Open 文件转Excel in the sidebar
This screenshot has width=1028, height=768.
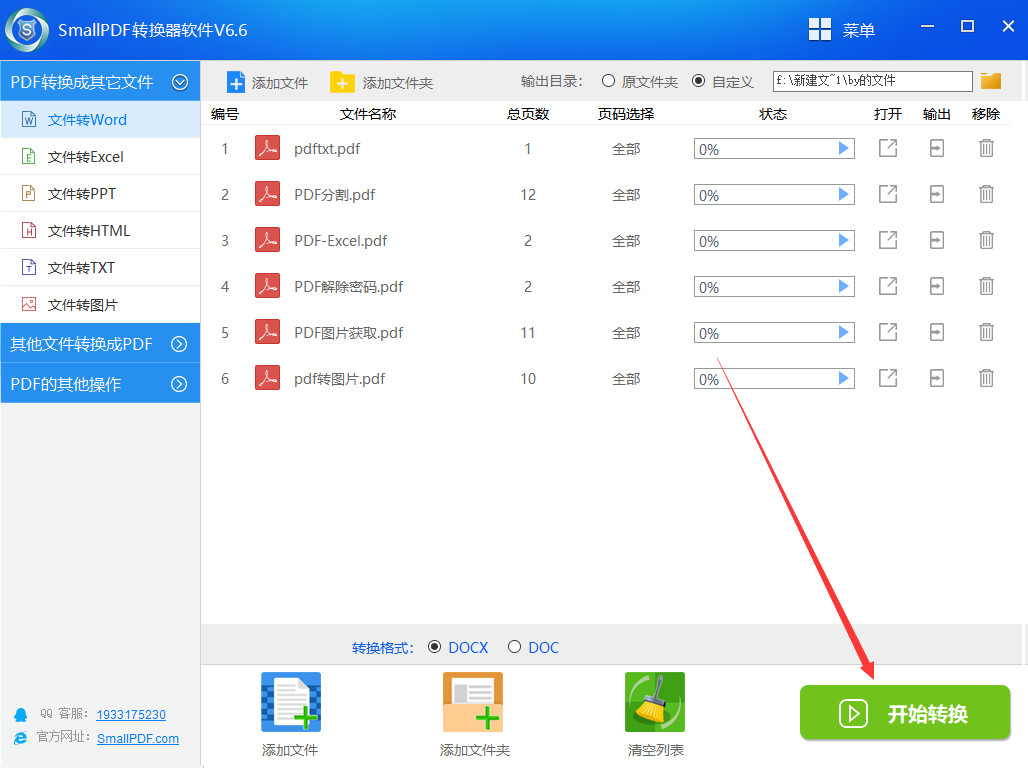[100, 157]
